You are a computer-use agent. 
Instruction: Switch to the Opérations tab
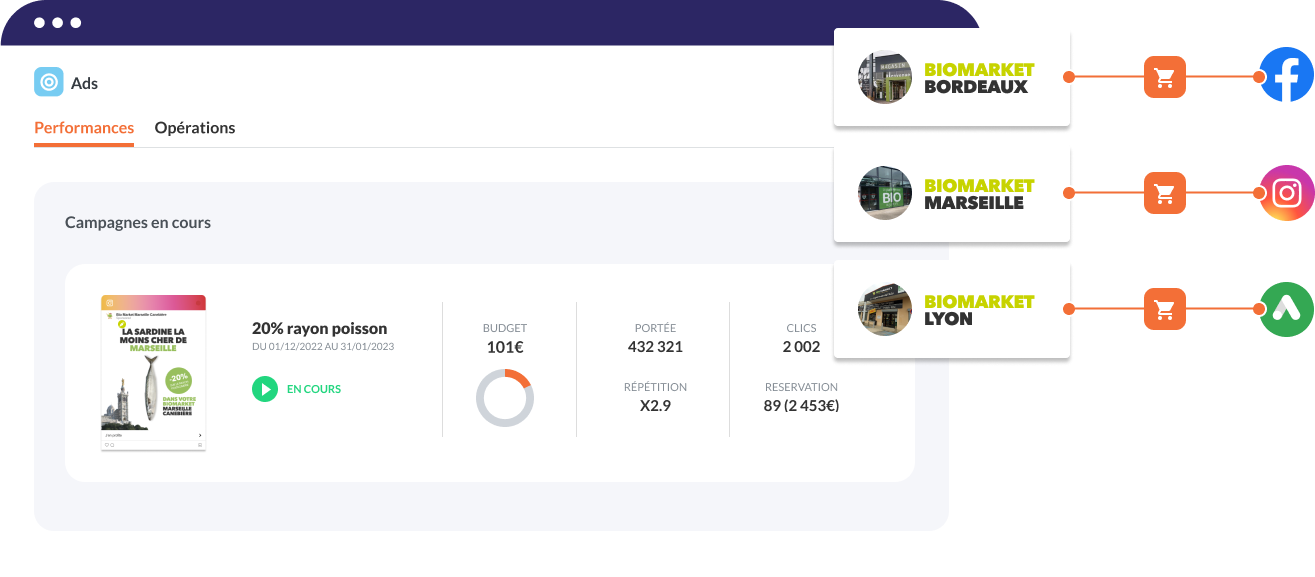195,128
